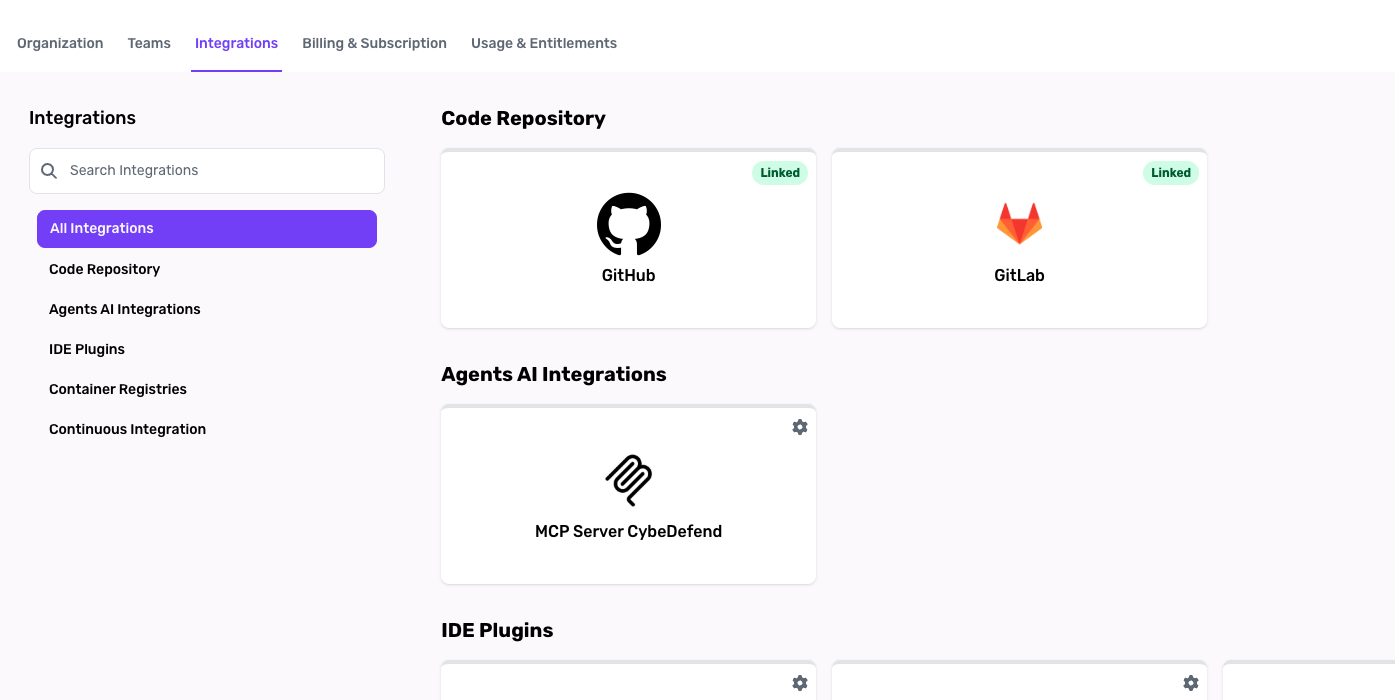Click the Agents AI Integrations section heading
The width and height of the screenshot is (1395, 700).
coord(553,374)
